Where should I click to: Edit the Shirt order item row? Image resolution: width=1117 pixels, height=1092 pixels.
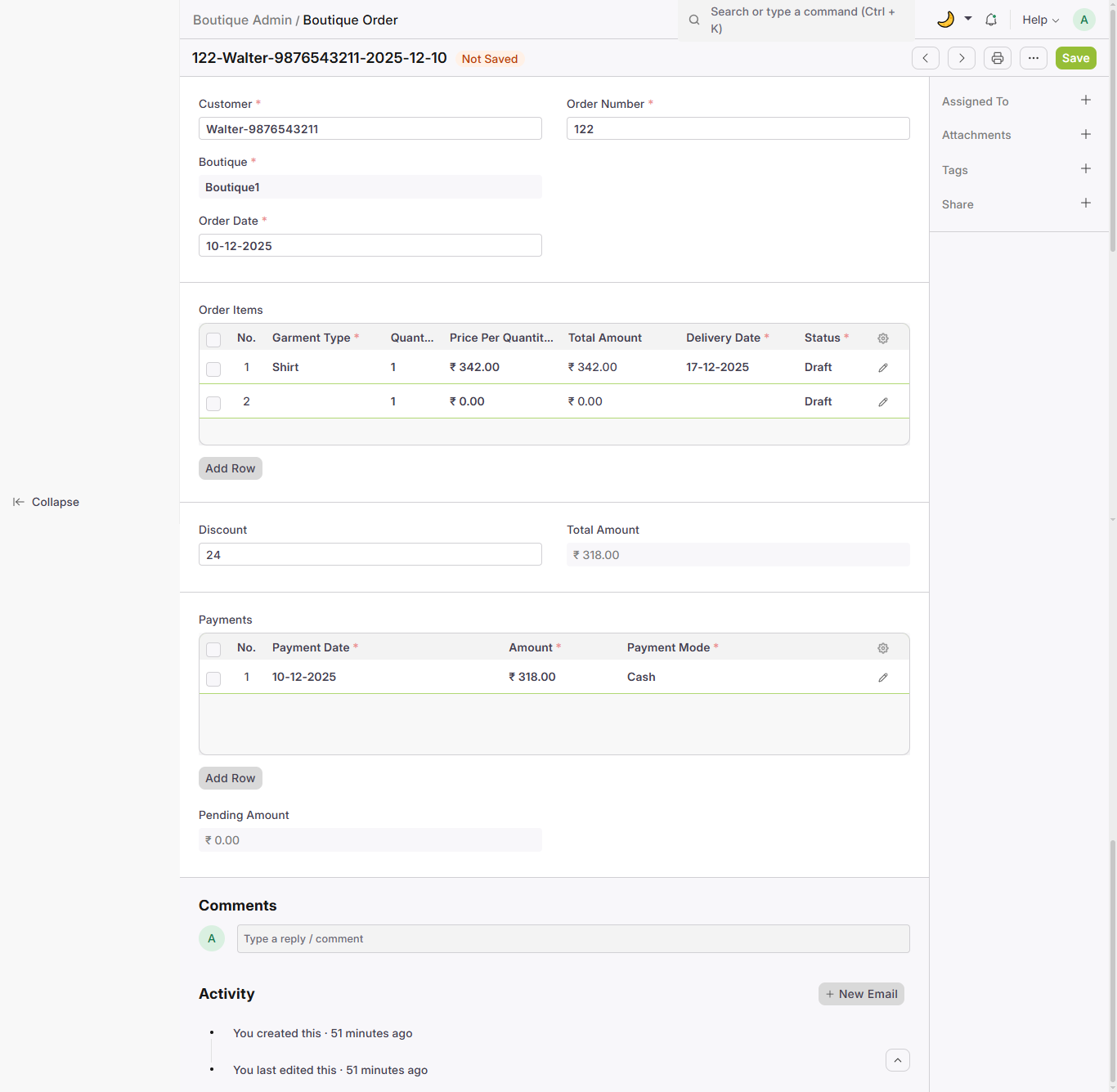[882, 368]
